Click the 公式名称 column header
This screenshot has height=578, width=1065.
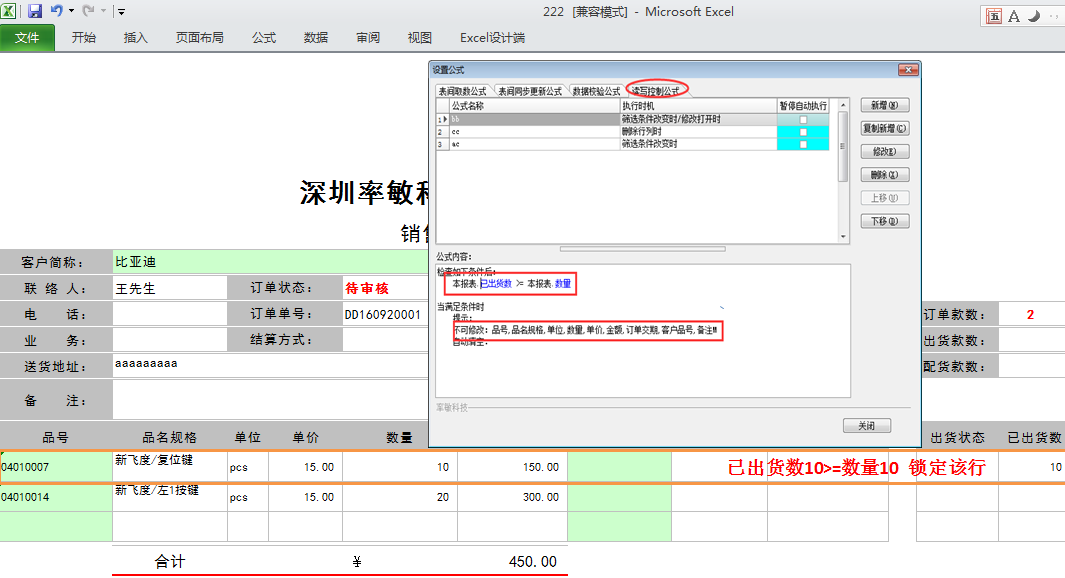coord(535,106)
